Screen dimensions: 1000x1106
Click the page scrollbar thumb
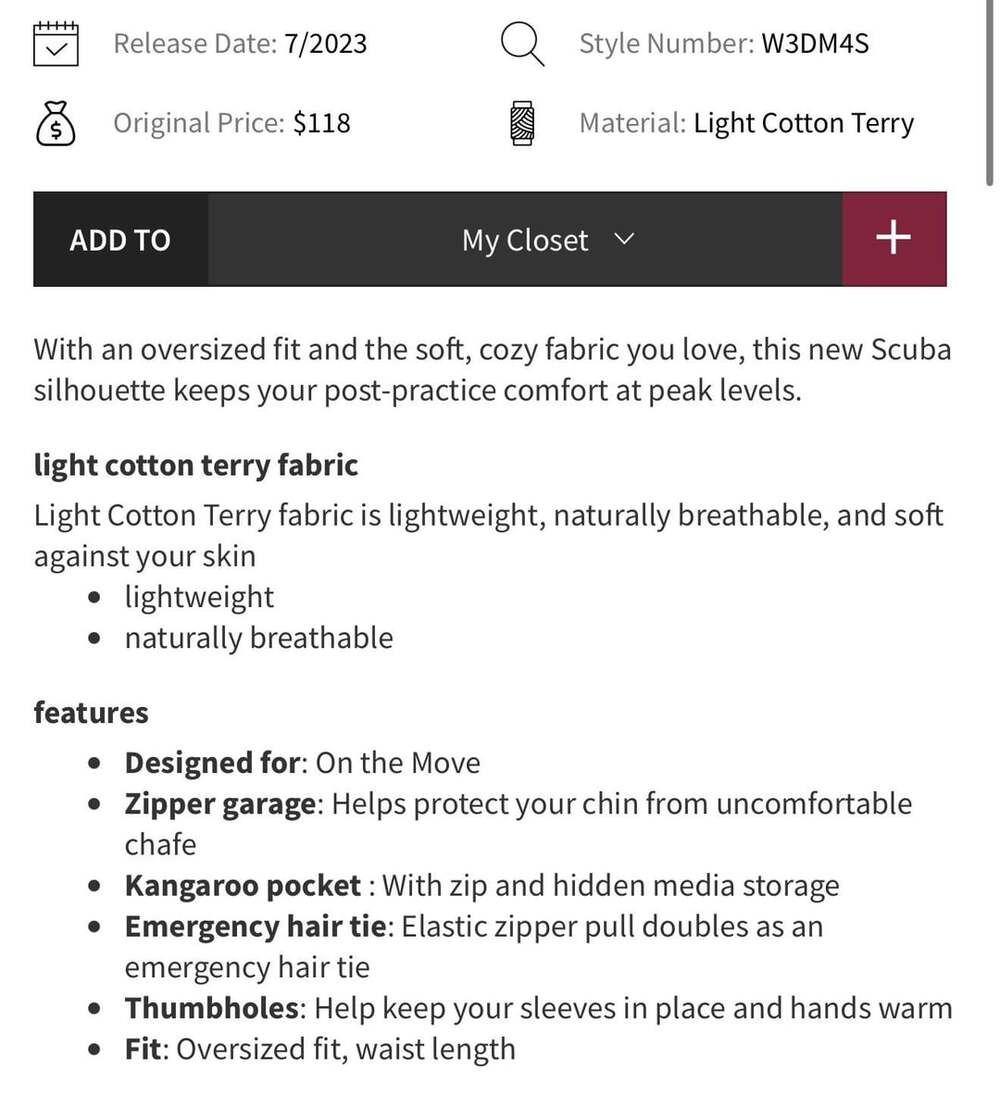pos(990,92)
